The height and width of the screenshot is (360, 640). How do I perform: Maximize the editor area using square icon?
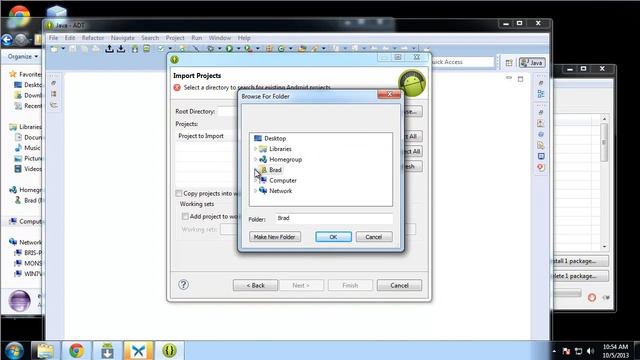coord(520,79)
